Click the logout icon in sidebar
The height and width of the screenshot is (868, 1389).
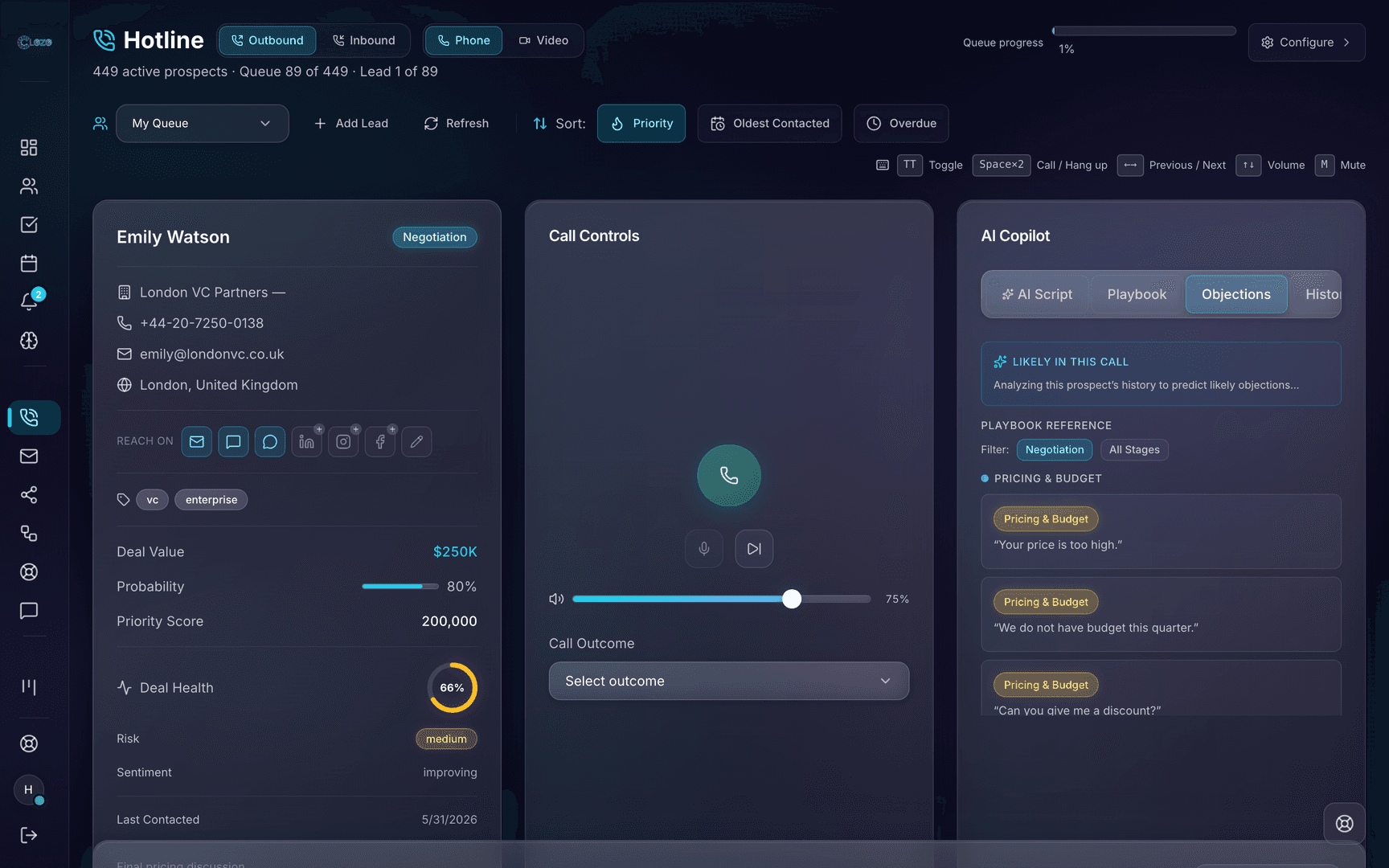[29, 835]
